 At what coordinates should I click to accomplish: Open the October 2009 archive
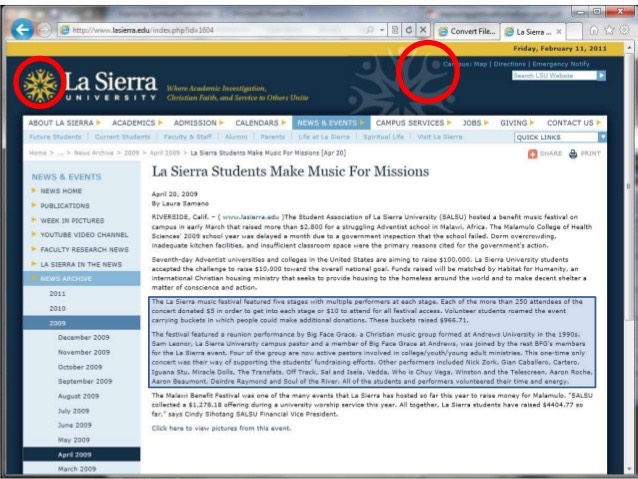(x=80, y=367)
